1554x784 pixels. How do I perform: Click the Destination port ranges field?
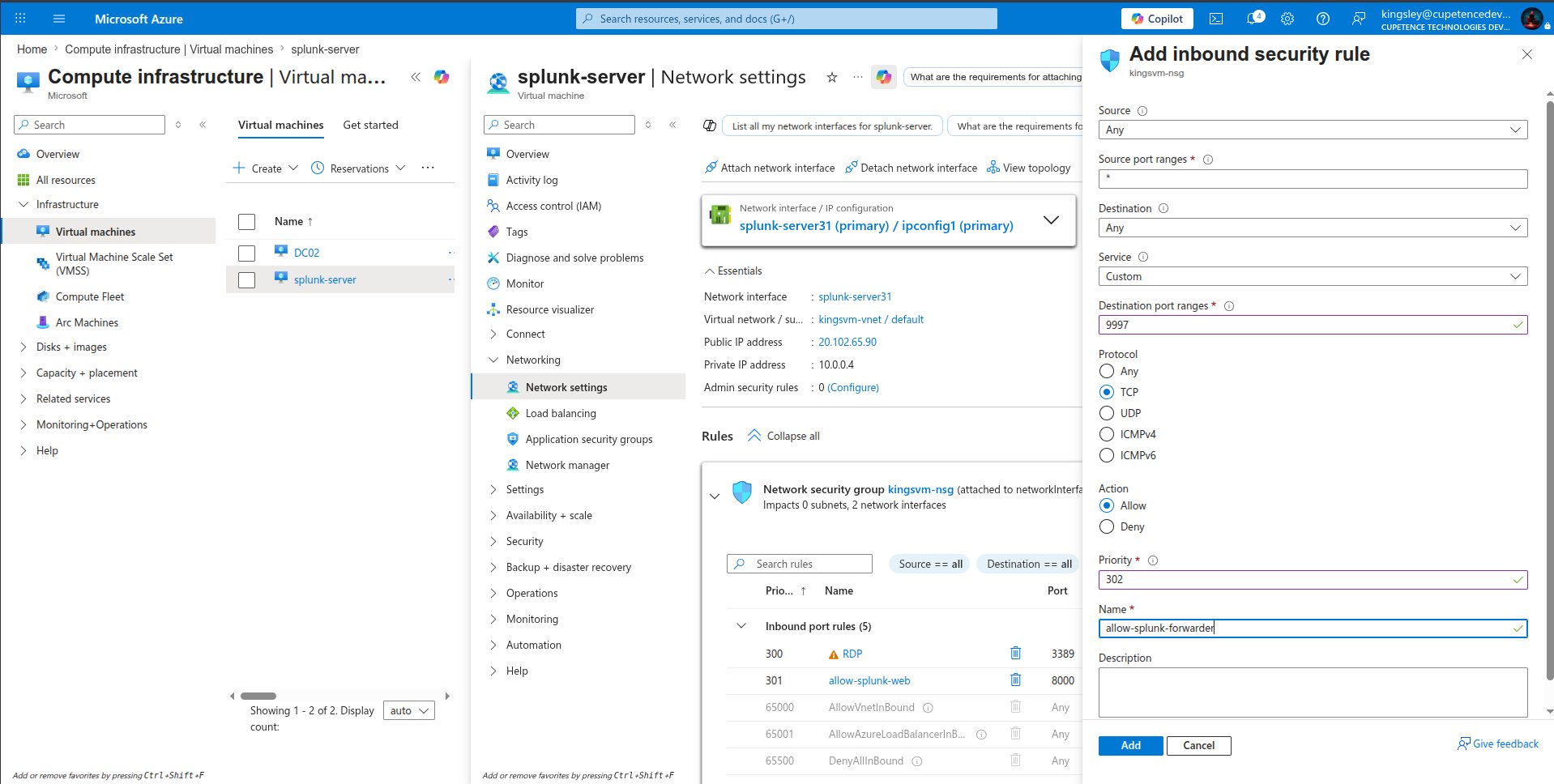[1313, 325]
